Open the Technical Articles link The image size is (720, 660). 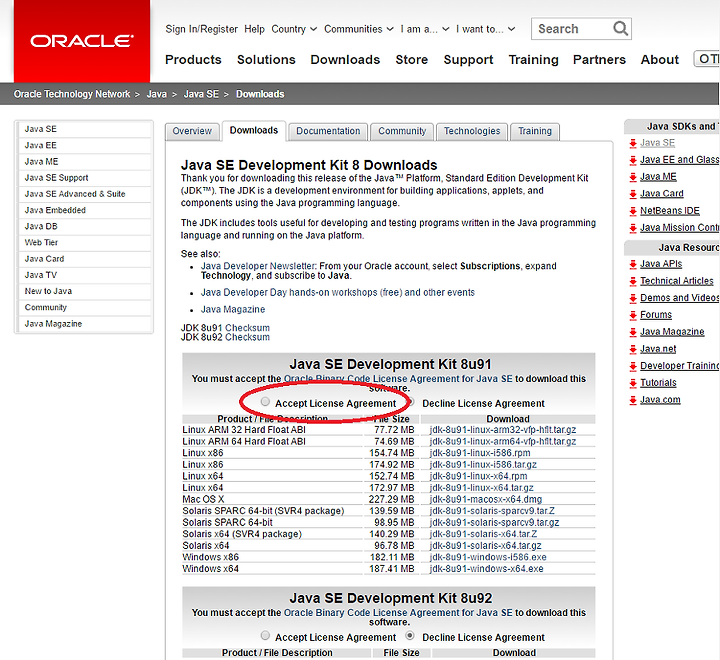[x=677, y=281]
